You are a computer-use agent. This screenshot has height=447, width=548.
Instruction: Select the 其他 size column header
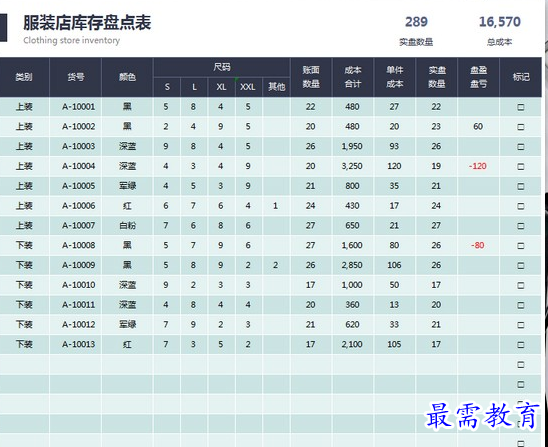276,87
